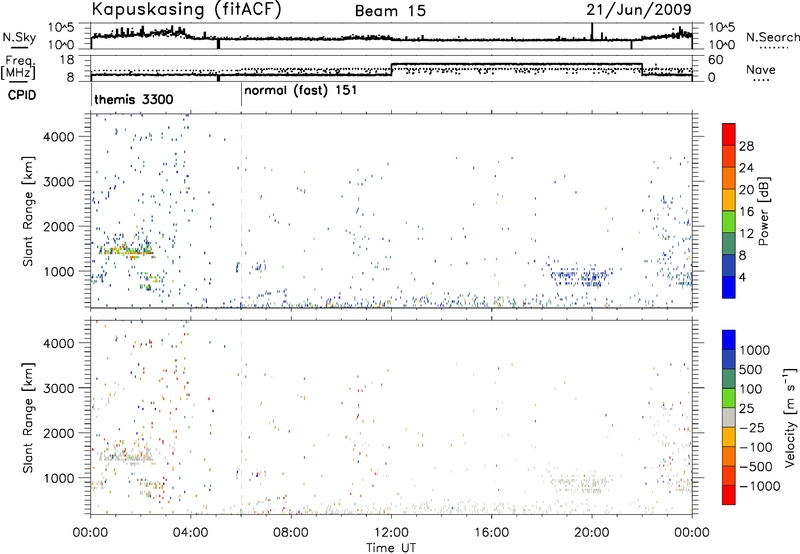This screenshot has width=800, height=554.
Task: Click the "20:00" time axis label
Action: click(x=592, y=533)
